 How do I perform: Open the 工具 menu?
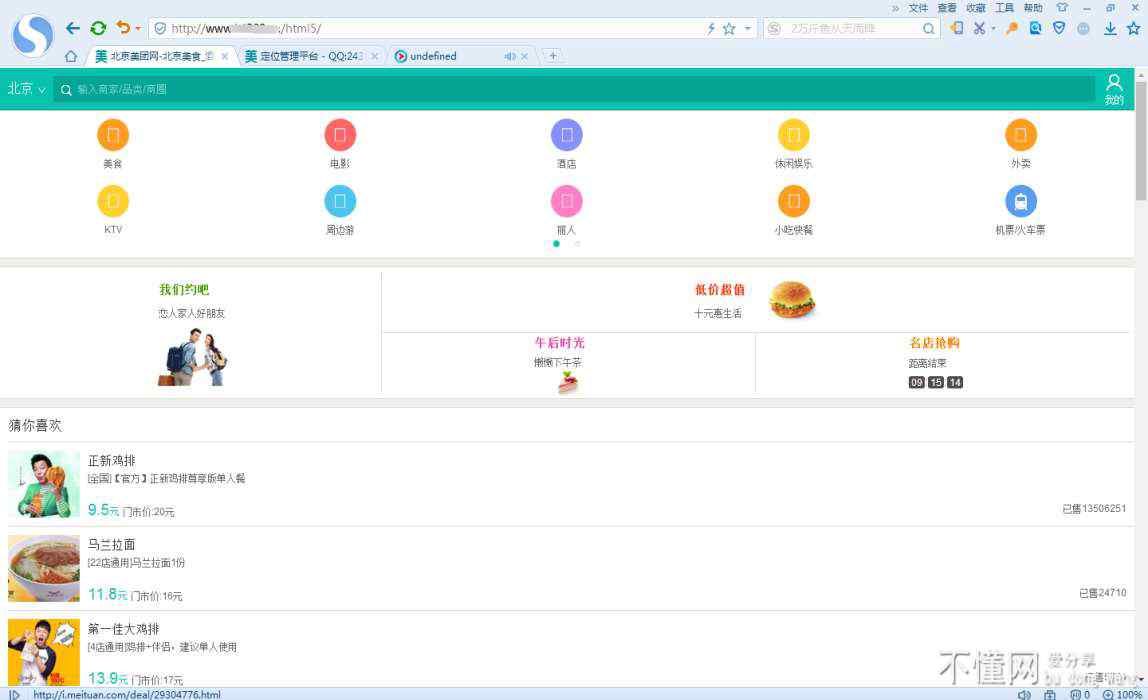coord(1004,8)
